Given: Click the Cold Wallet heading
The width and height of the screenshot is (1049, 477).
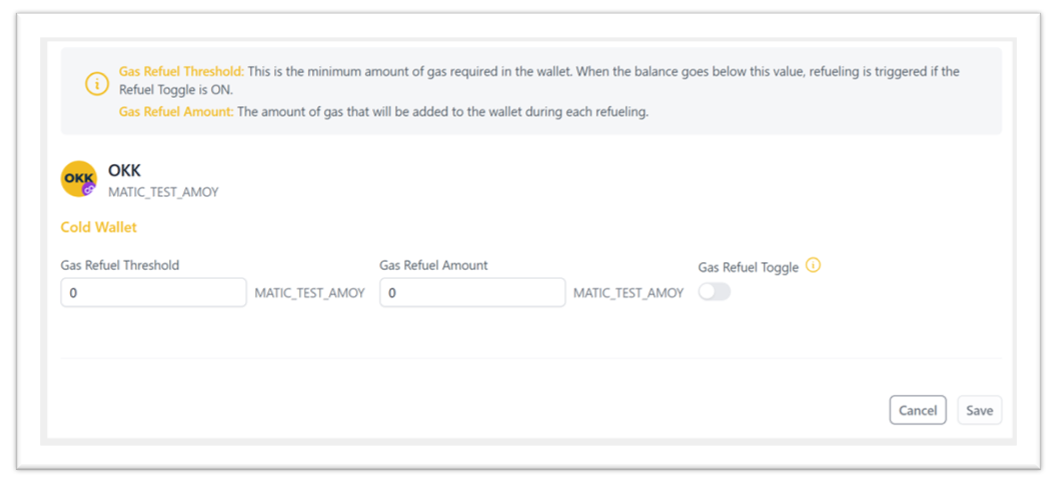Looking at the screenshot, I should click(x=98, y=227).
